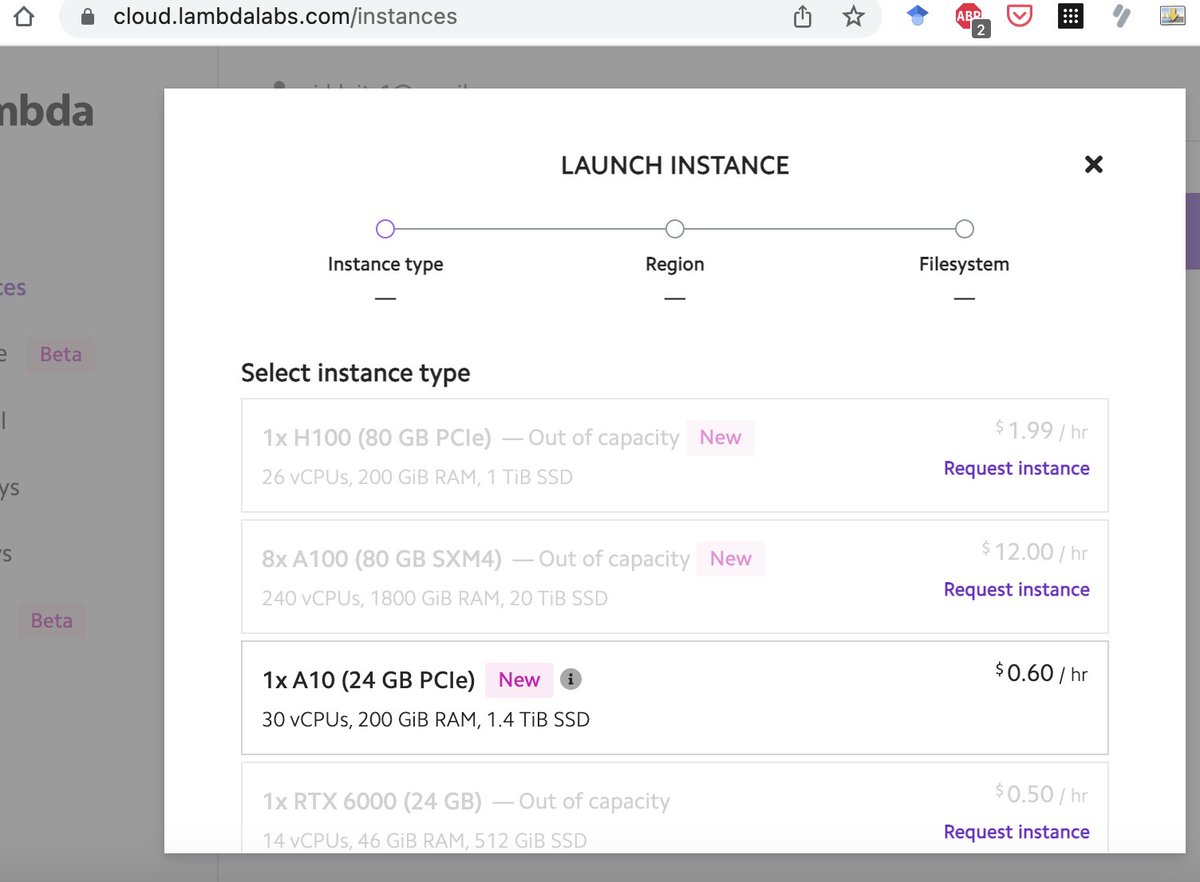The image size is (1200, 882).
Task: Click the New badge on H100 row
Action: click(x=720, y=437)
